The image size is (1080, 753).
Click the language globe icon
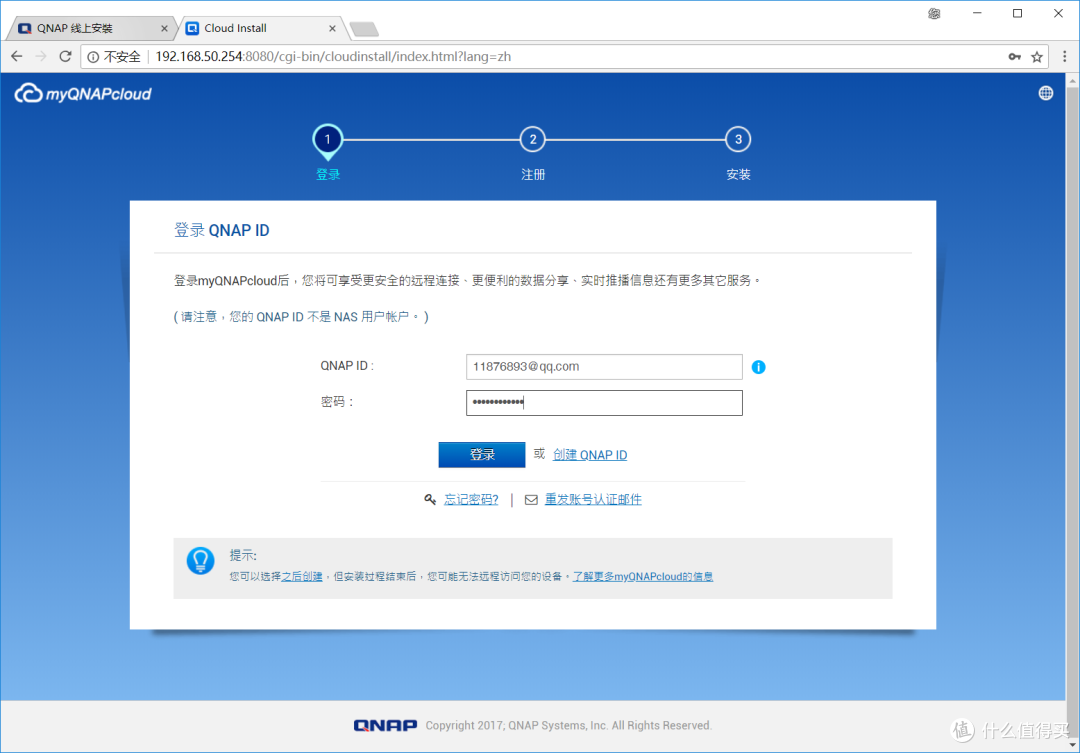click(x=1046, y=93)
